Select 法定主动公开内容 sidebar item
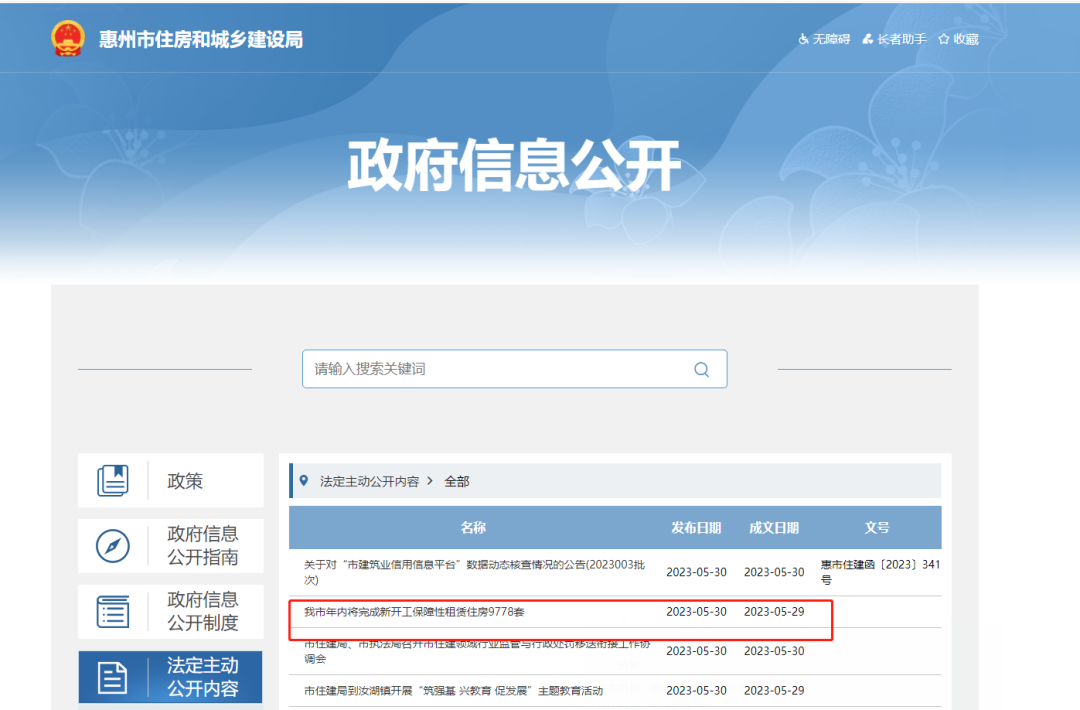 pyautogui.click(x=171, y=677)
